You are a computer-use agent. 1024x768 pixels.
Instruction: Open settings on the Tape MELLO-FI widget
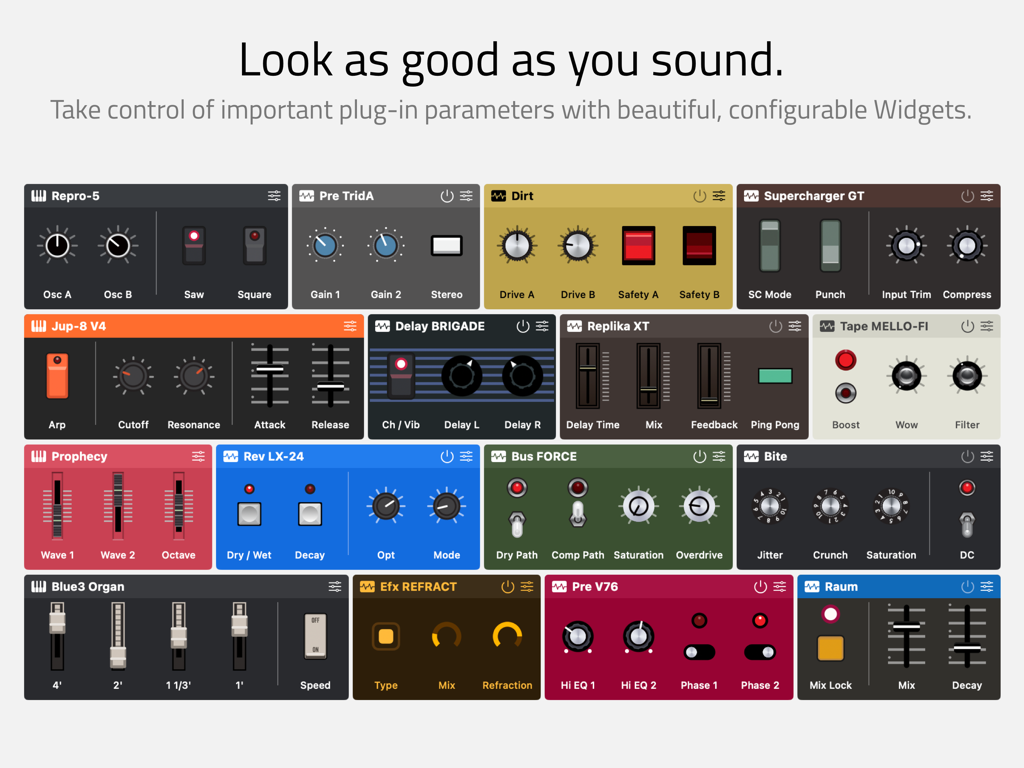[x=987, y=326]
